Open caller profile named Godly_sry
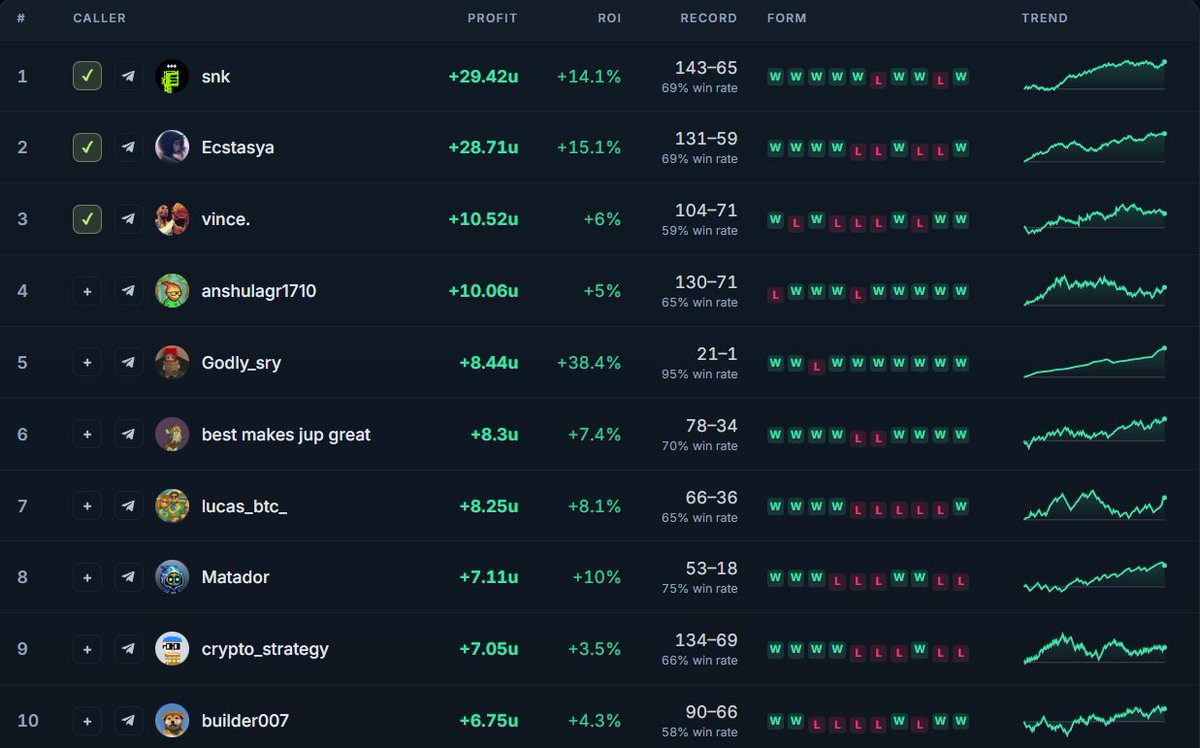The height and width of the screenshot is (748, 1200). coord(241,363)
